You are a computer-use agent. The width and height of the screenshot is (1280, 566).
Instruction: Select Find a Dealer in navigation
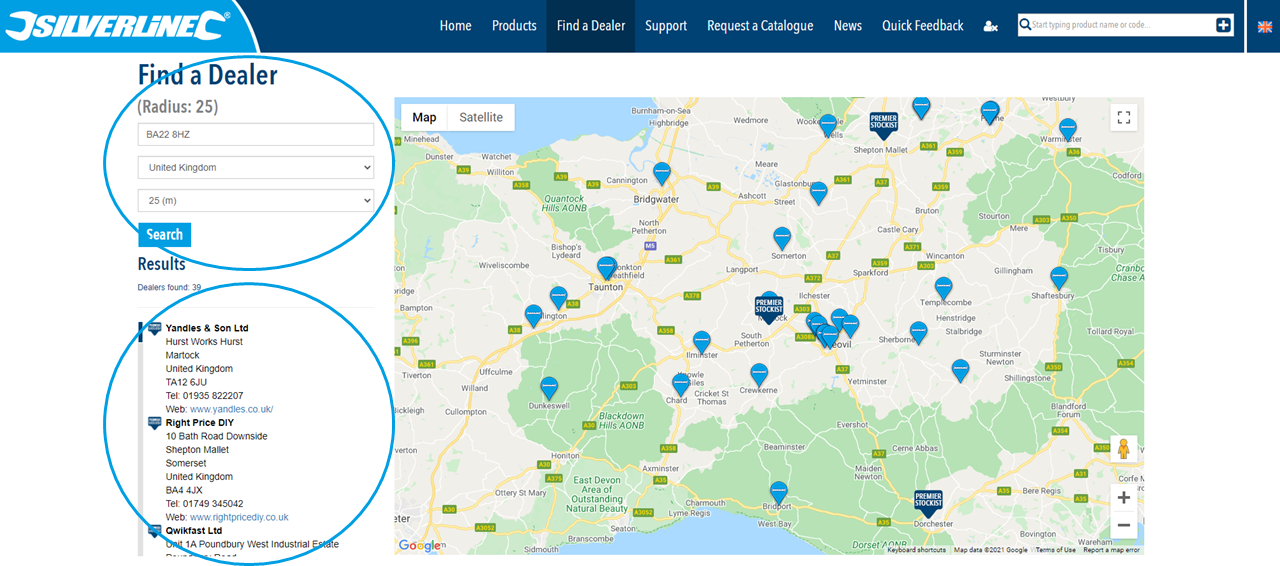591,26
